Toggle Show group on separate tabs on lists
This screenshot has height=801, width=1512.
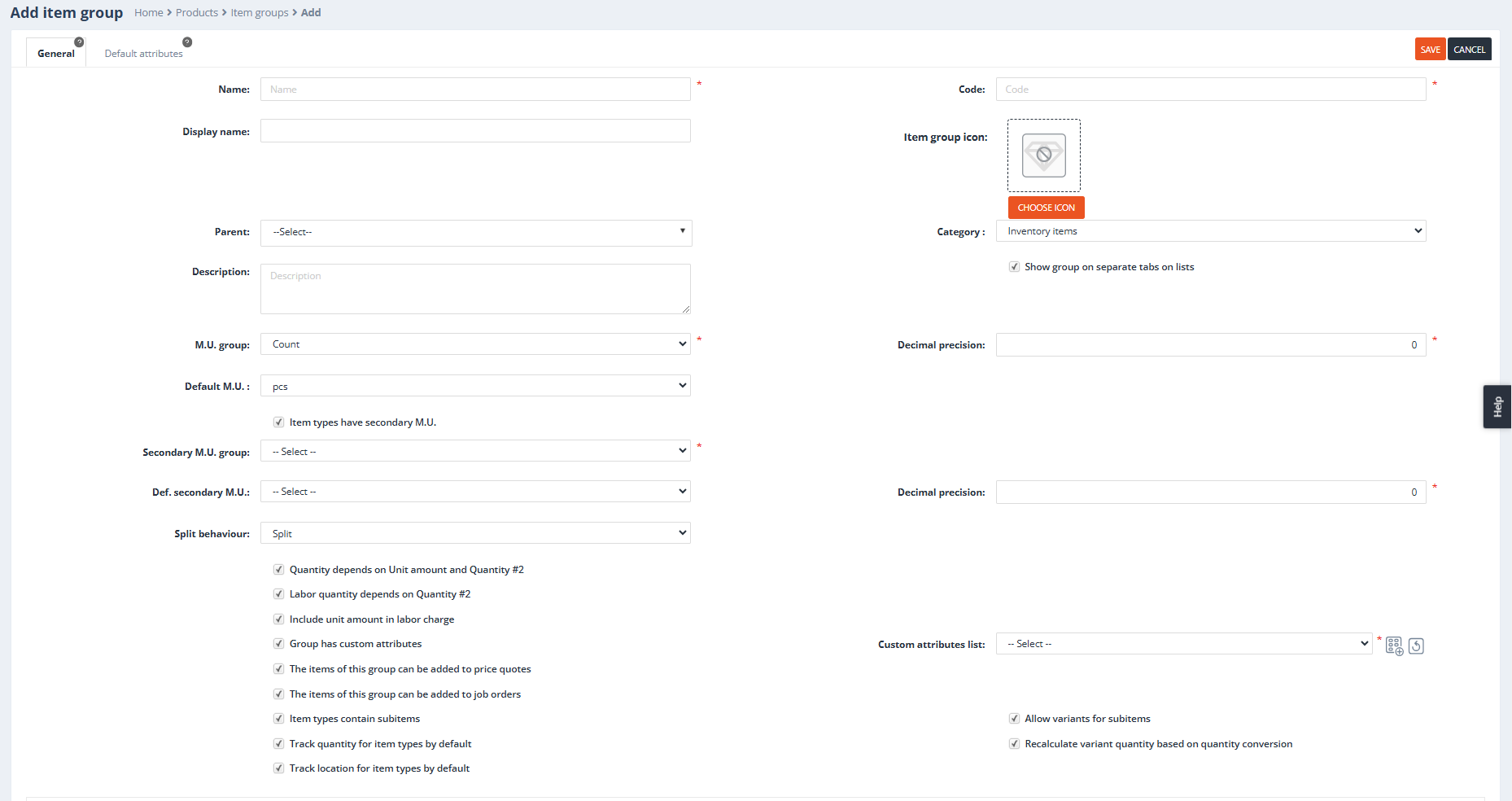tap(1015, 267)
